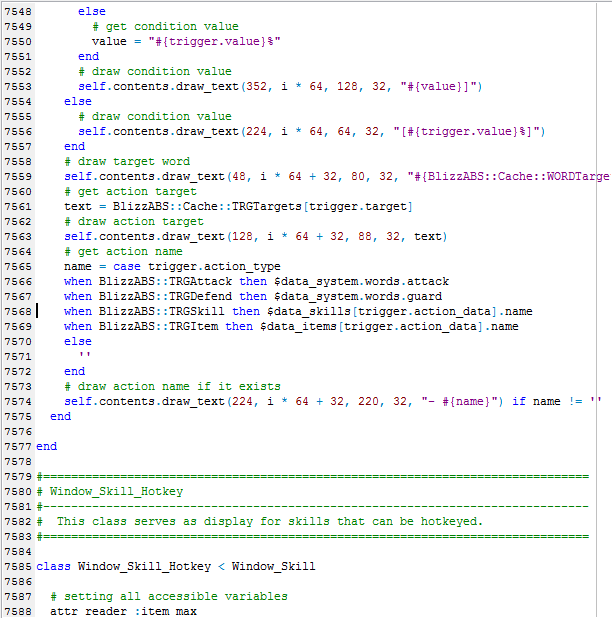
Task: Click line number 7548 in the gutter
Action: point(18,11)
